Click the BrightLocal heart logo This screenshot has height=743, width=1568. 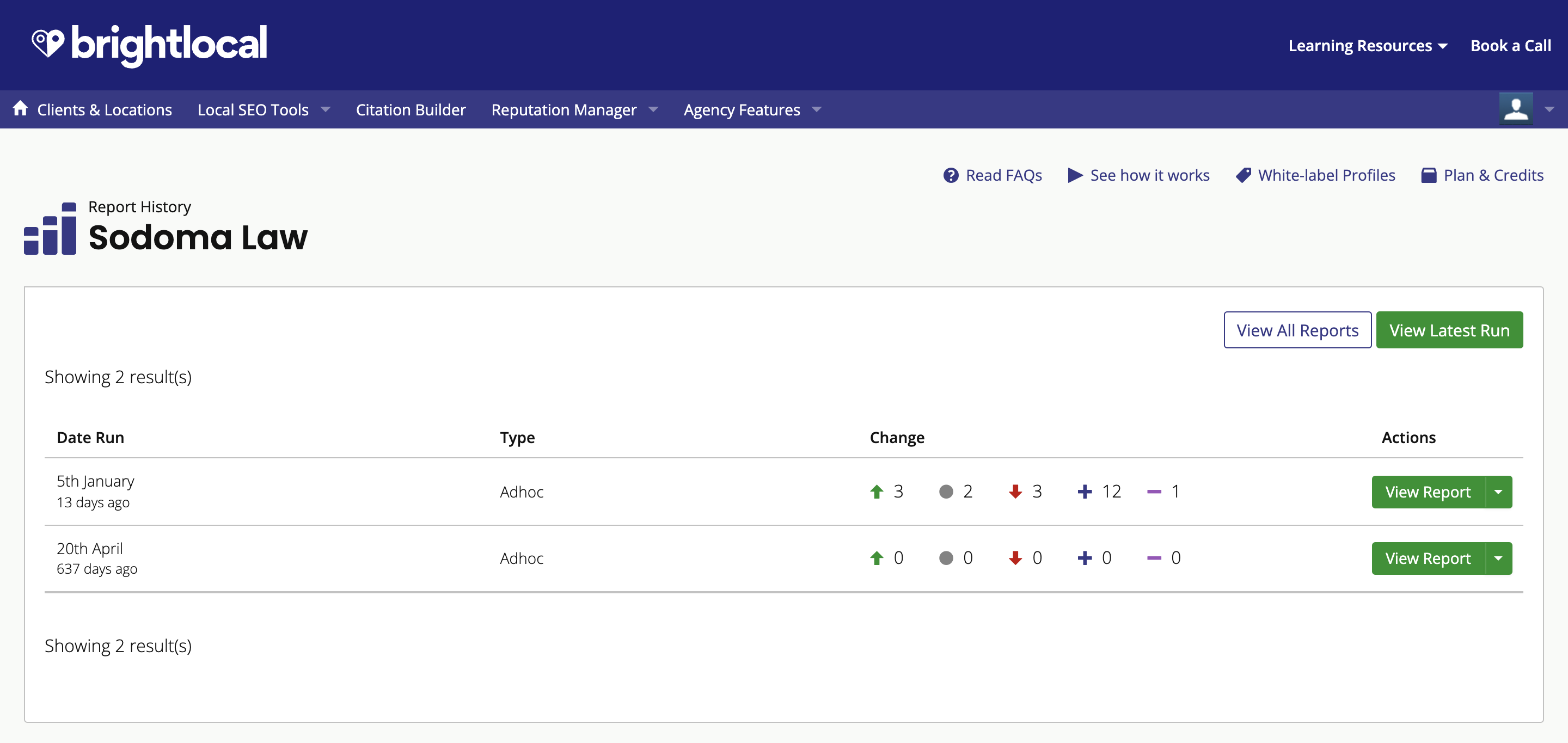point(47,44)
